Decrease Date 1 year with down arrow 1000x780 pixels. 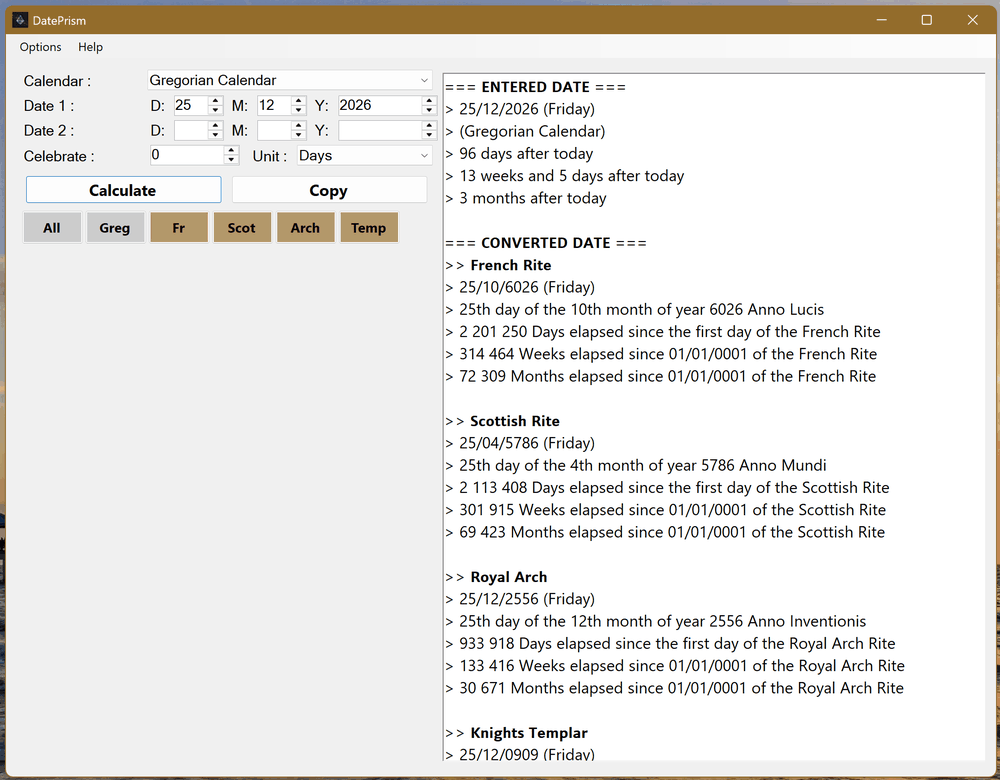[429, 110]
